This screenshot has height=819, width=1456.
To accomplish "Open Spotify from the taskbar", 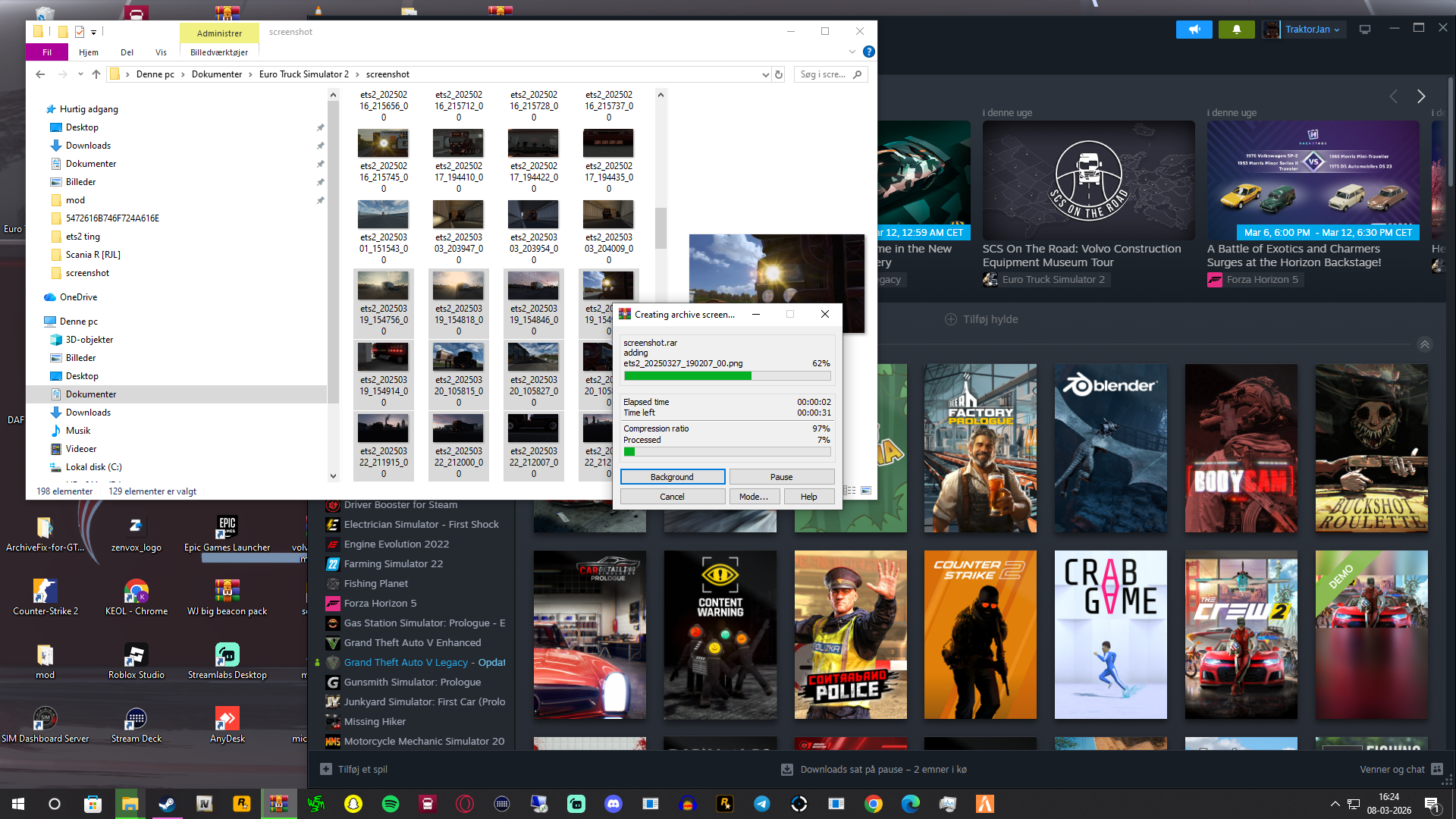I will (391, 804).
